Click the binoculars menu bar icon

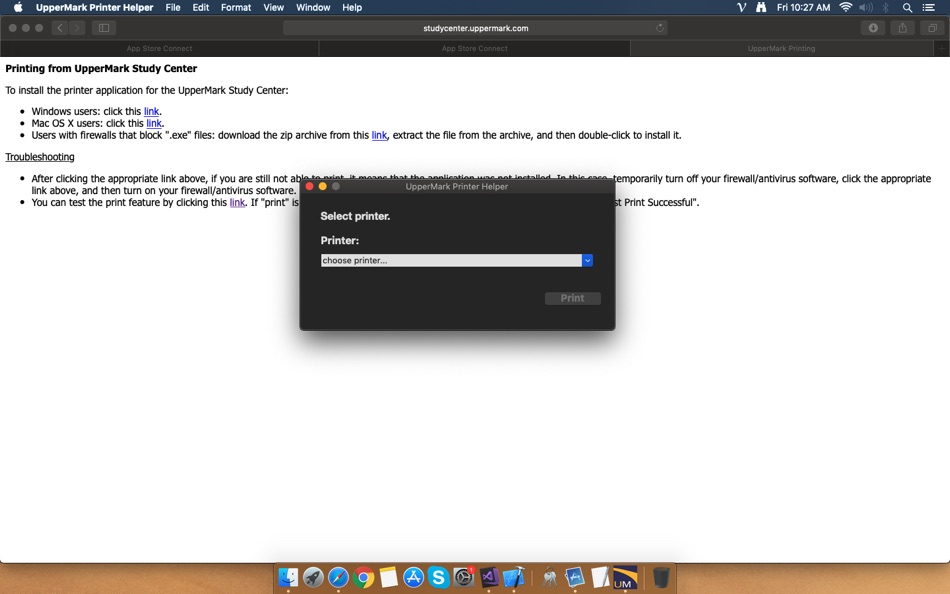pyautogui.click(x=761, y=7)
